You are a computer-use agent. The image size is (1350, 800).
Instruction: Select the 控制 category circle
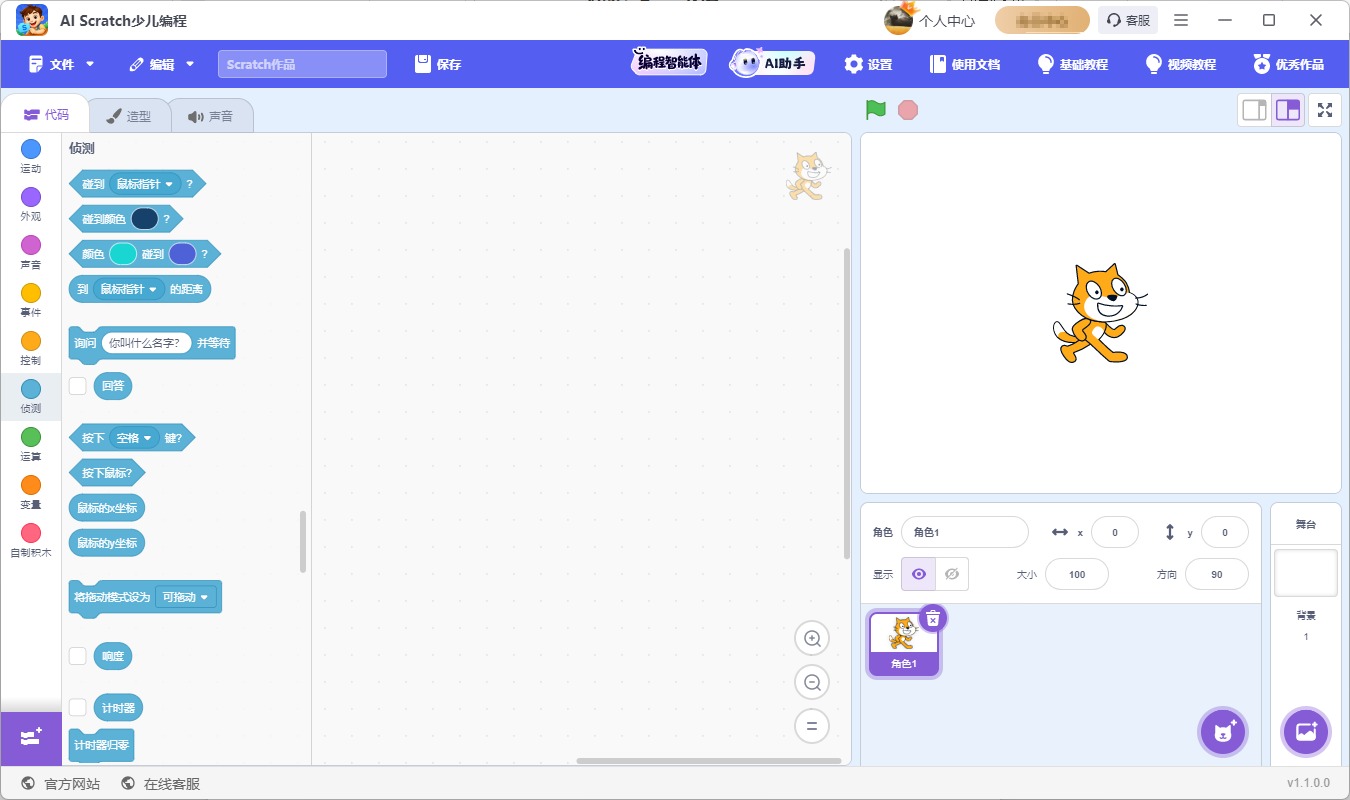click(31, 341)
